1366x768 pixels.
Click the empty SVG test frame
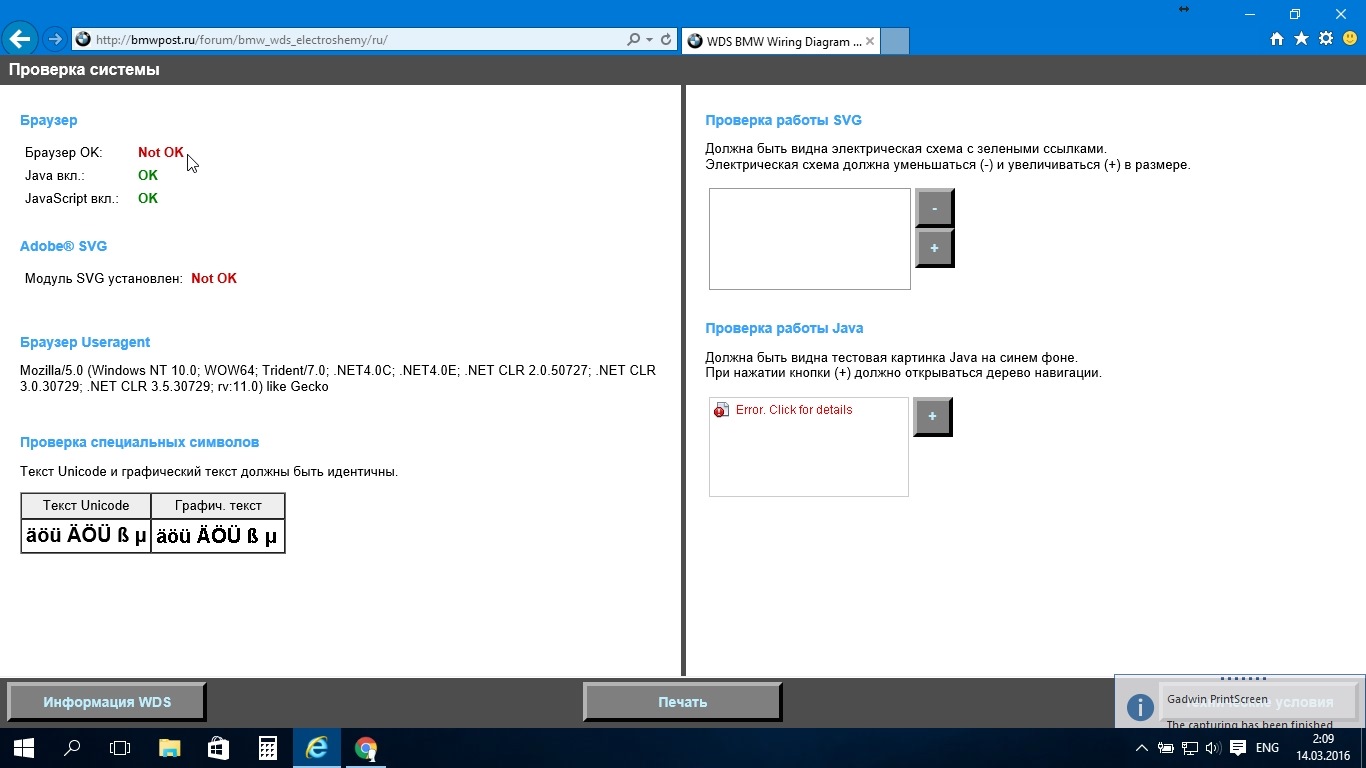pyautogui.click(x=810, y=239)
